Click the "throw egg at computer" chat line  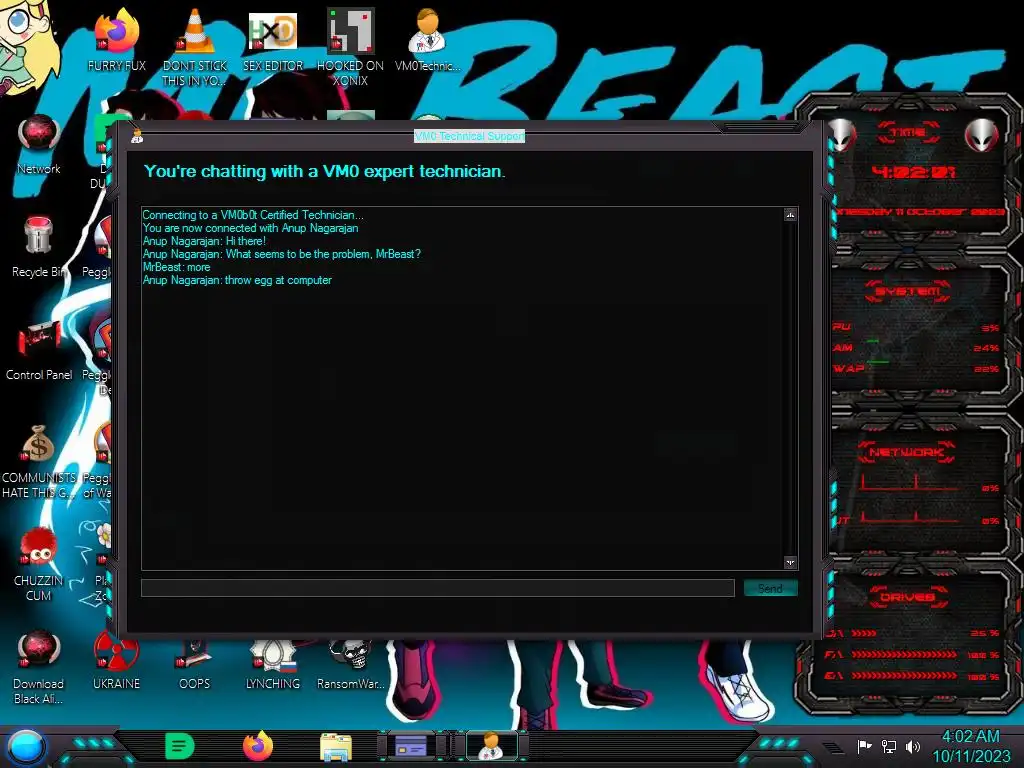(x=237, y=280)
